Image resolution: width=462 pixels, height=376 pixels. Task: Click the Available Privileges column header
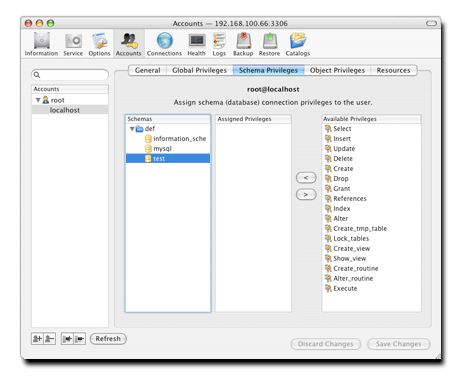click(x=371, y=119)
